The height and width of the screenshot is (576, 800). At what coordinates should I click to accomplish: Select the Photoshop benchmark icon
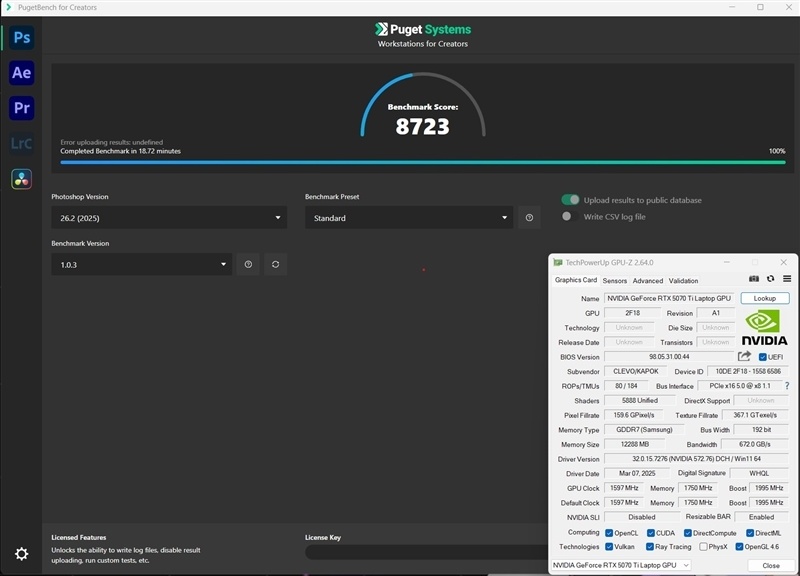pos(21,38)
